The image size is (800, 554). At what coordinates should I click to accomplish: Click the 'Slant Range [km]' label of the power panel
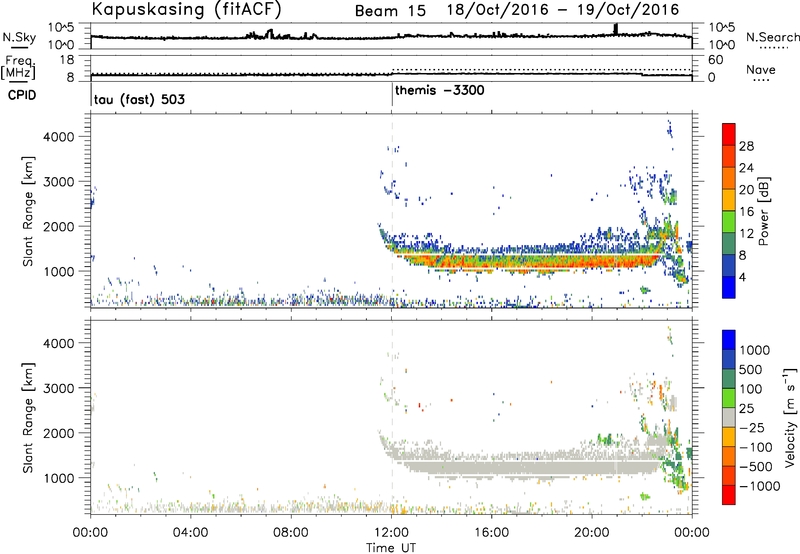click(x=29, y=211)
